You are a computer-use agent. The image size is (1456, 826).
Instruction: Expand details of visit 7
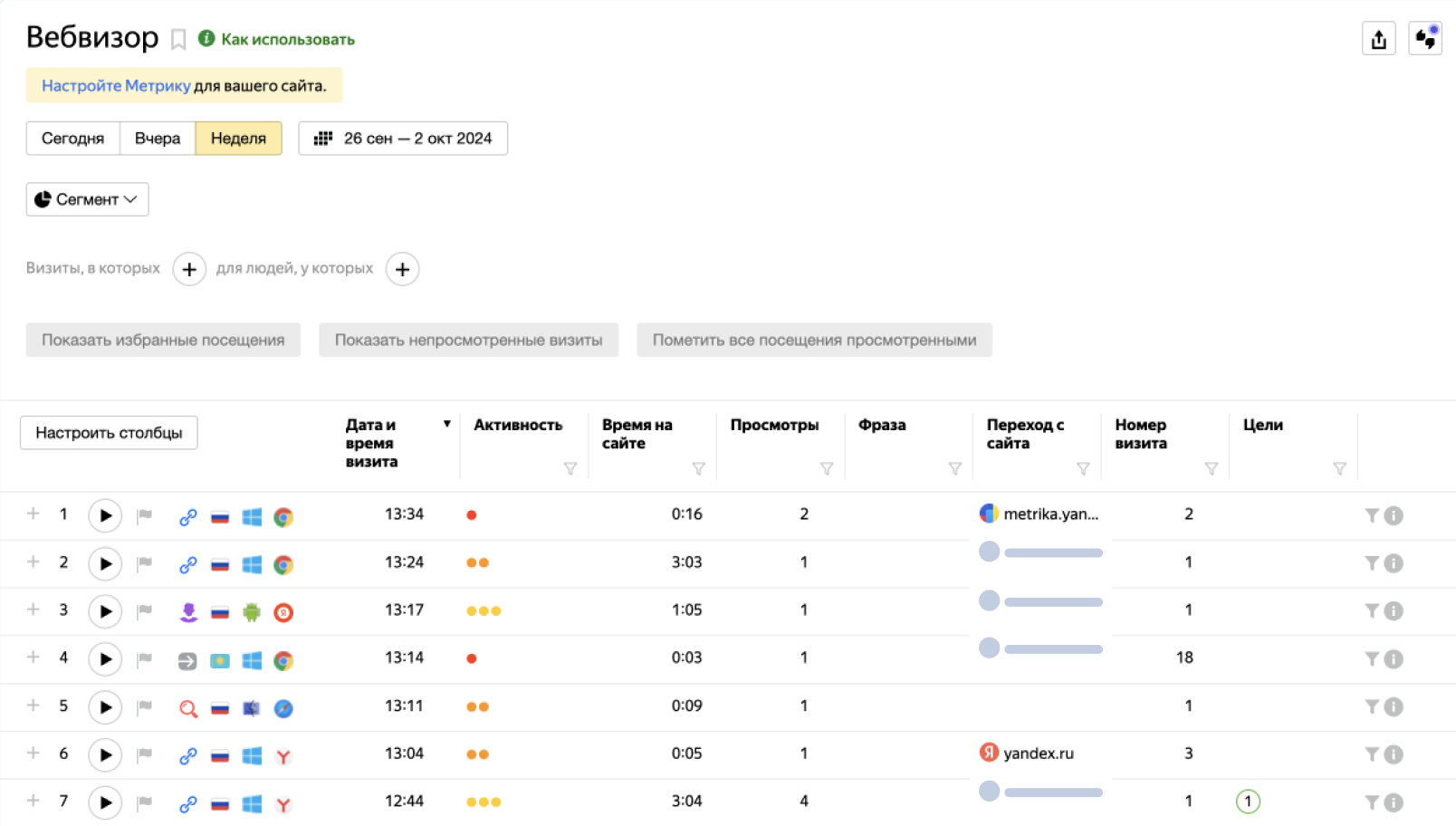34,801
